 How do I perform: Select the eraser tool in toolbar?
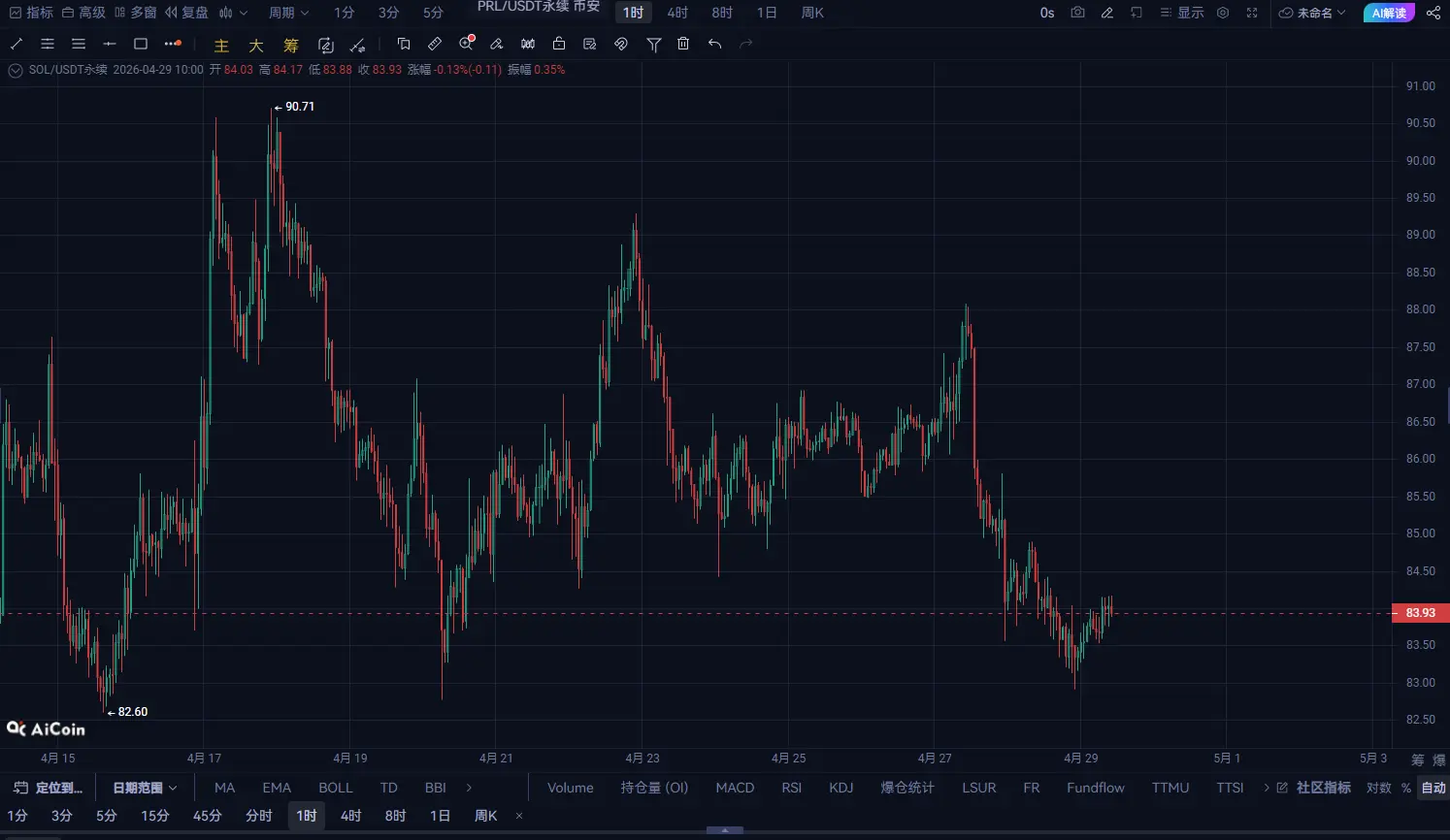click(x=497, y=44)
